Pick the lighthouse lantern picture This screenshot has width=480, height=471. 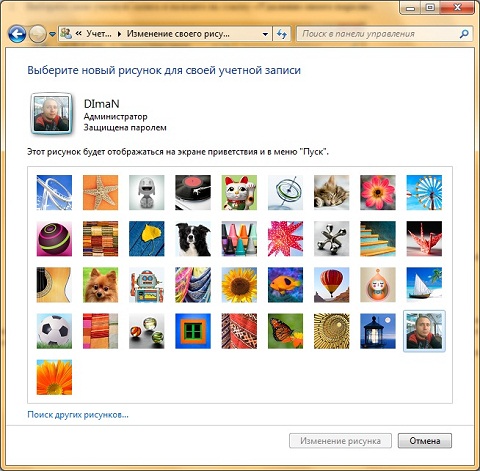click(378, 331)
